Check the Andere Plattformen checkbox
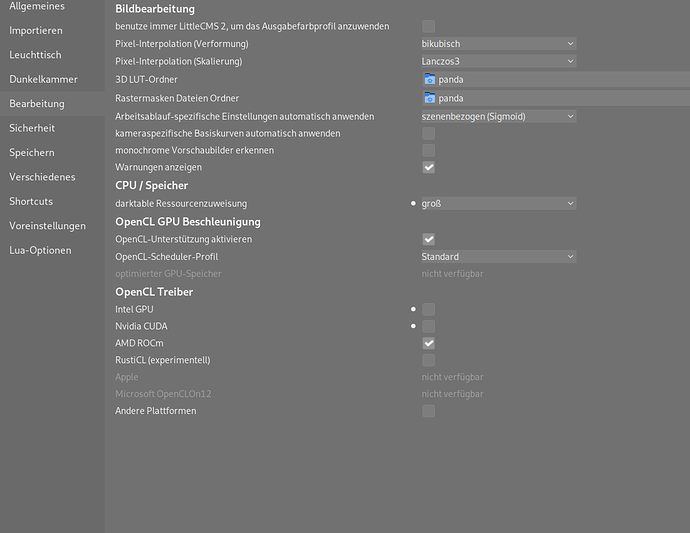Screen dimensions: 690x533 coord(429,411)
